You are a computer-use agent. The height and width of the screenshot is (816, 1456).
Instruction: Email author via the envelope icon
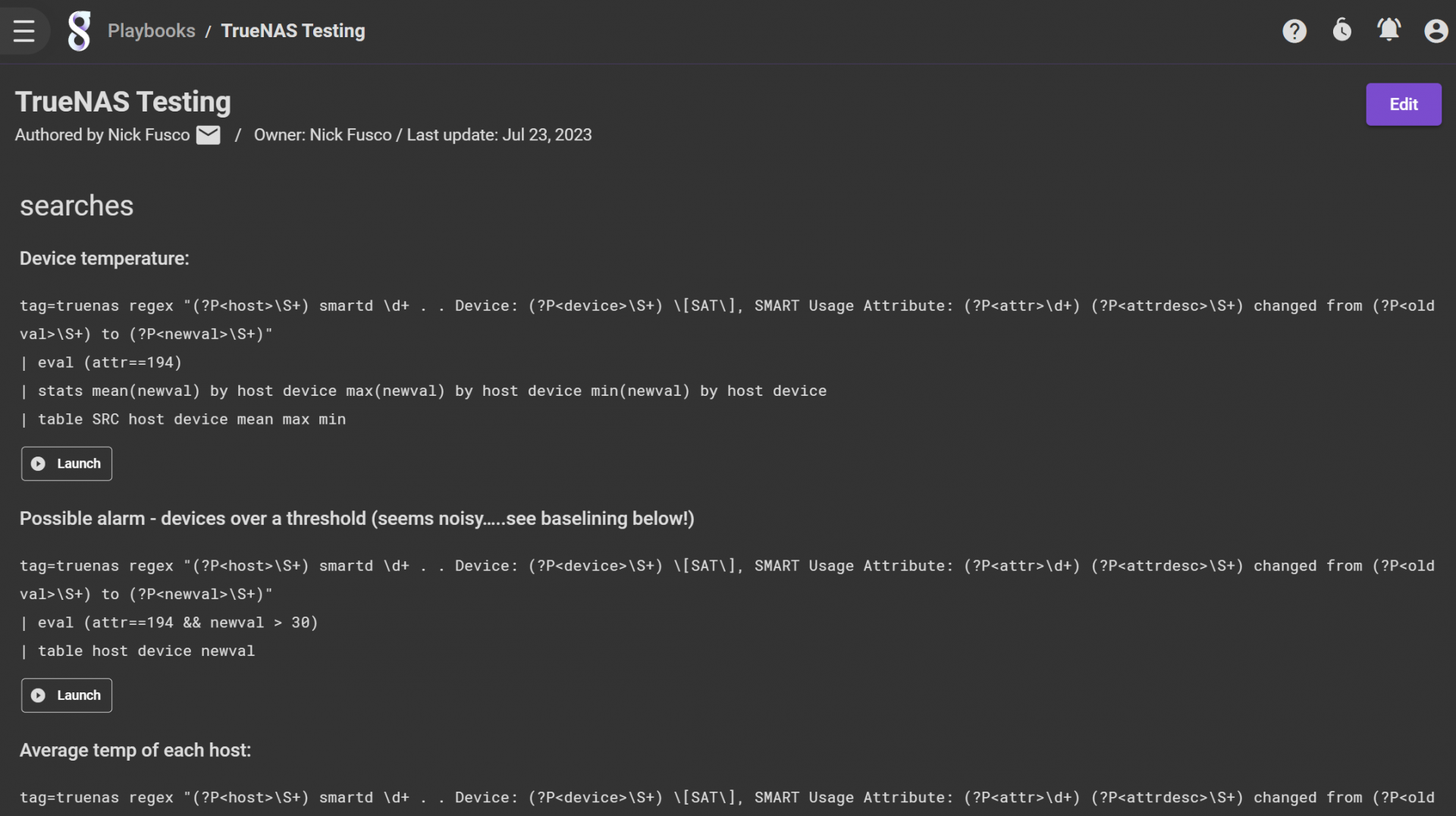click(208, 135)
